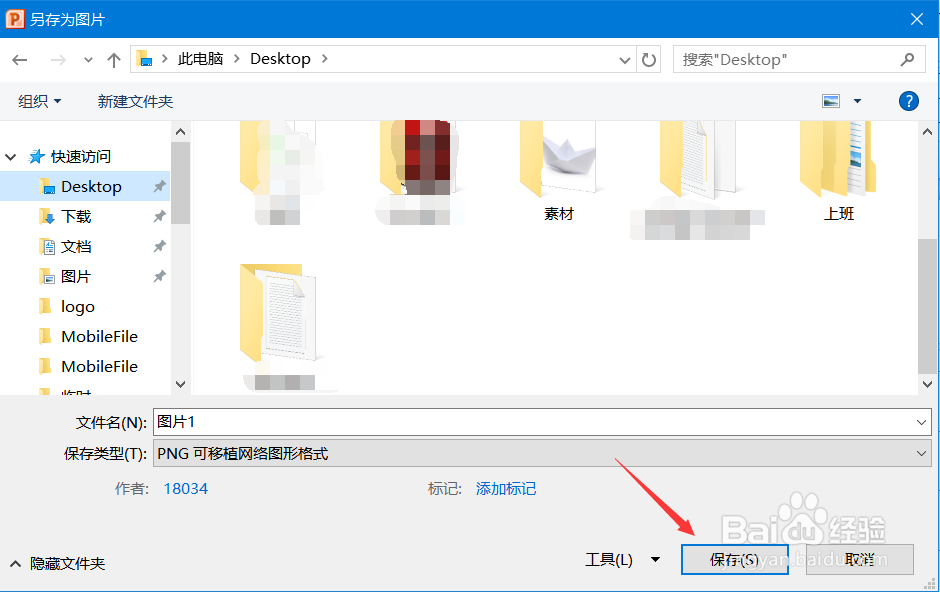Click the PowerPoint icon in the title bar
This screenshot has height=592, width=940.
point(14,18)
